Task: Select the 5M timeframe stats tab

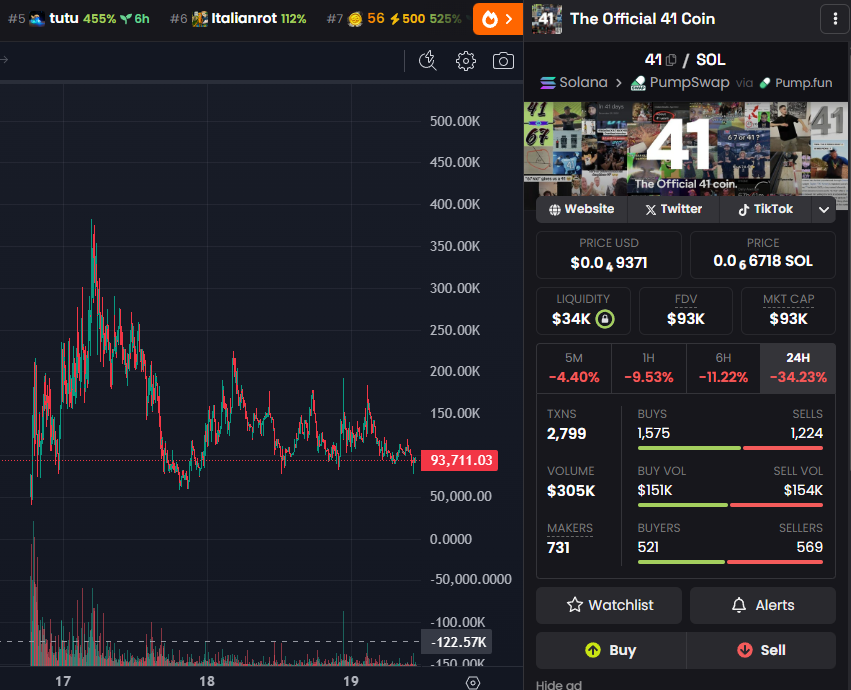Action: click(x=574, y=368)
